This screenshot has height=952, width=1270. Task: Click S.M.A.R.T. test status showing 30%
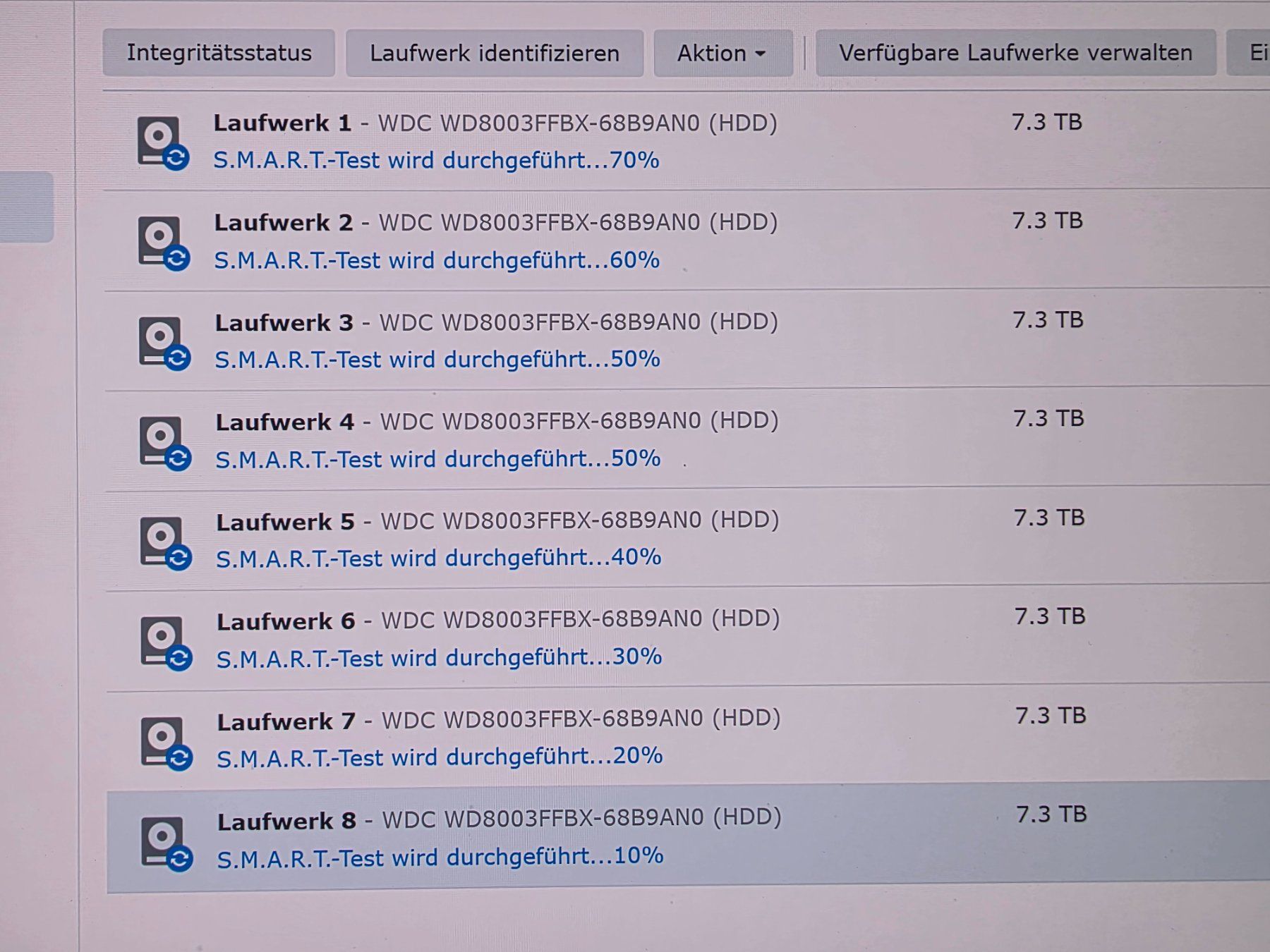440,658
